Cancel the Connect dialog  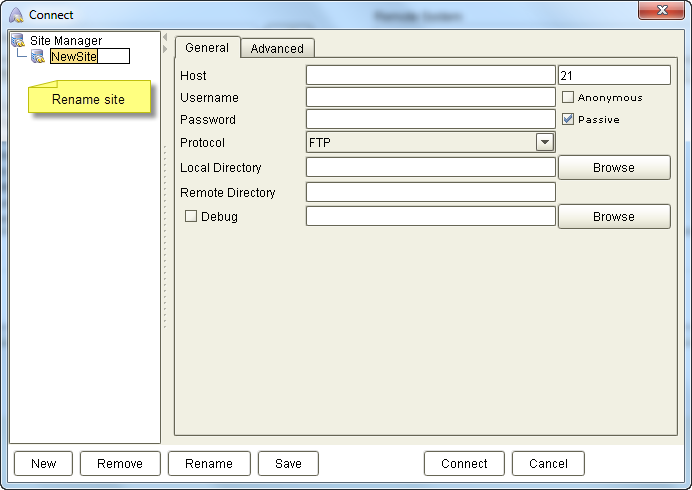tap(548, 463)
